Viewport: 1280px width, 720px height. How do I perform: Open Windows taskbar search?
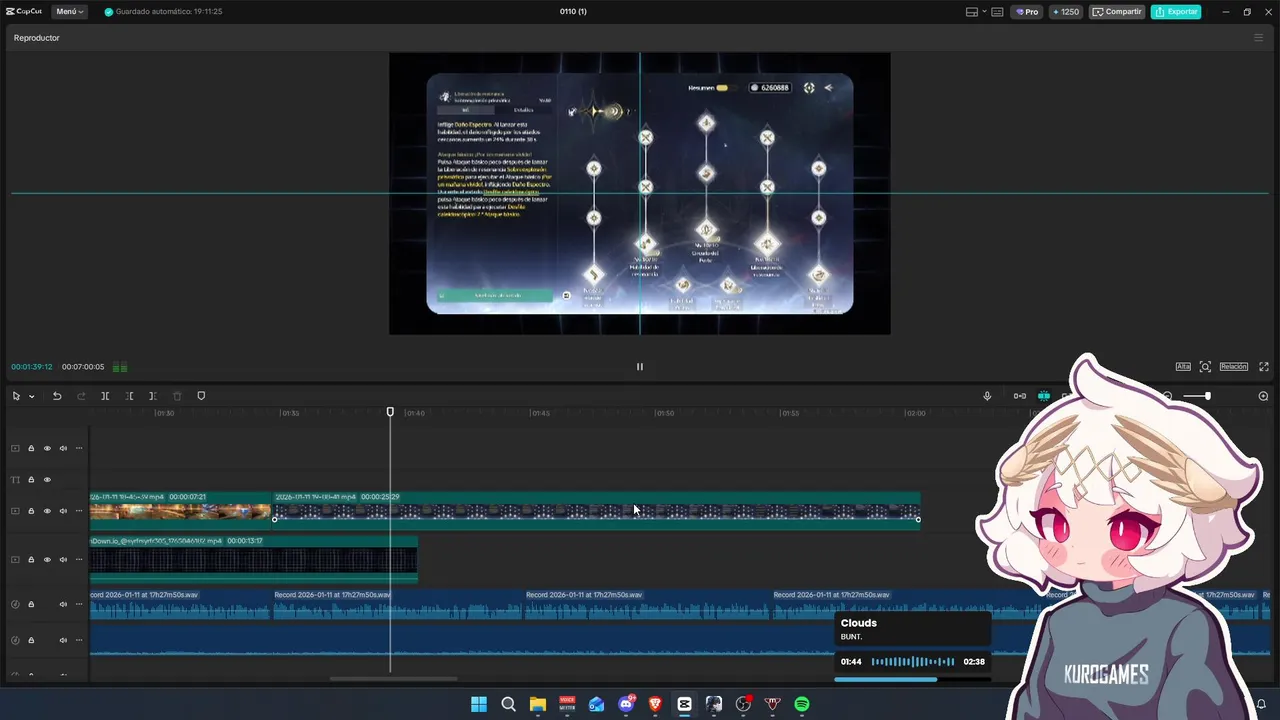click(508, 704)
